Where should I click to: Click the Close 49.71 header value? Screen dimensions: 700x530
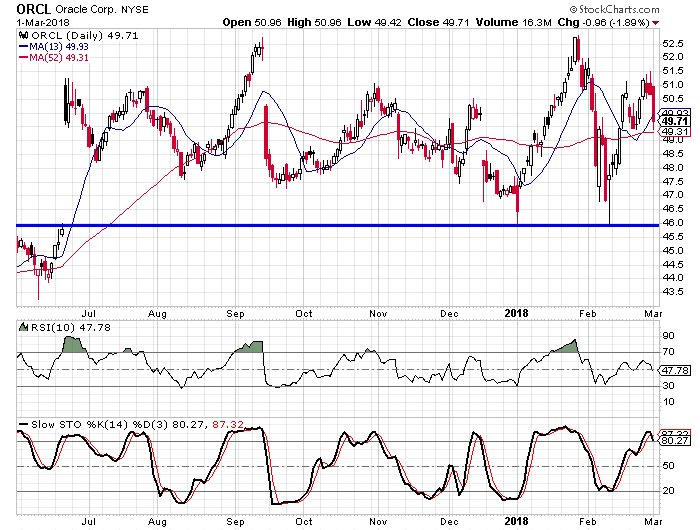click(438, 22)
